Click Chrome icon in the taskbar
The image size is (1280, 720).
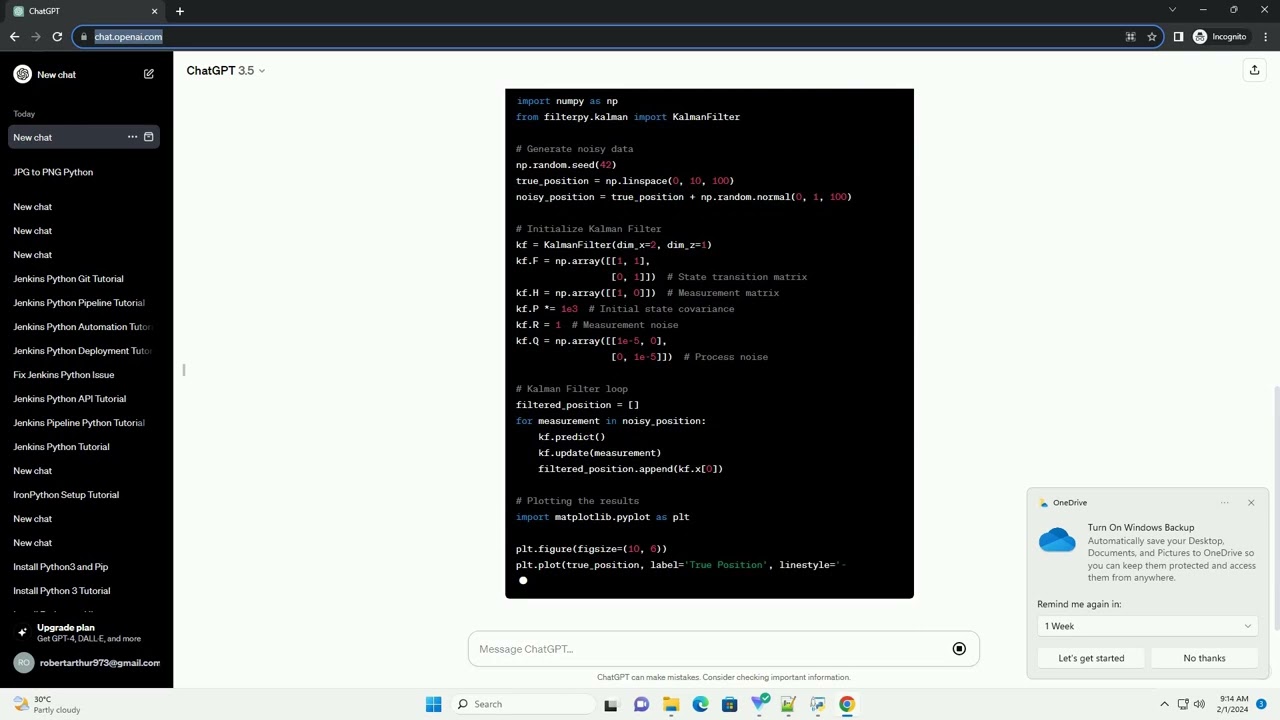847,704
